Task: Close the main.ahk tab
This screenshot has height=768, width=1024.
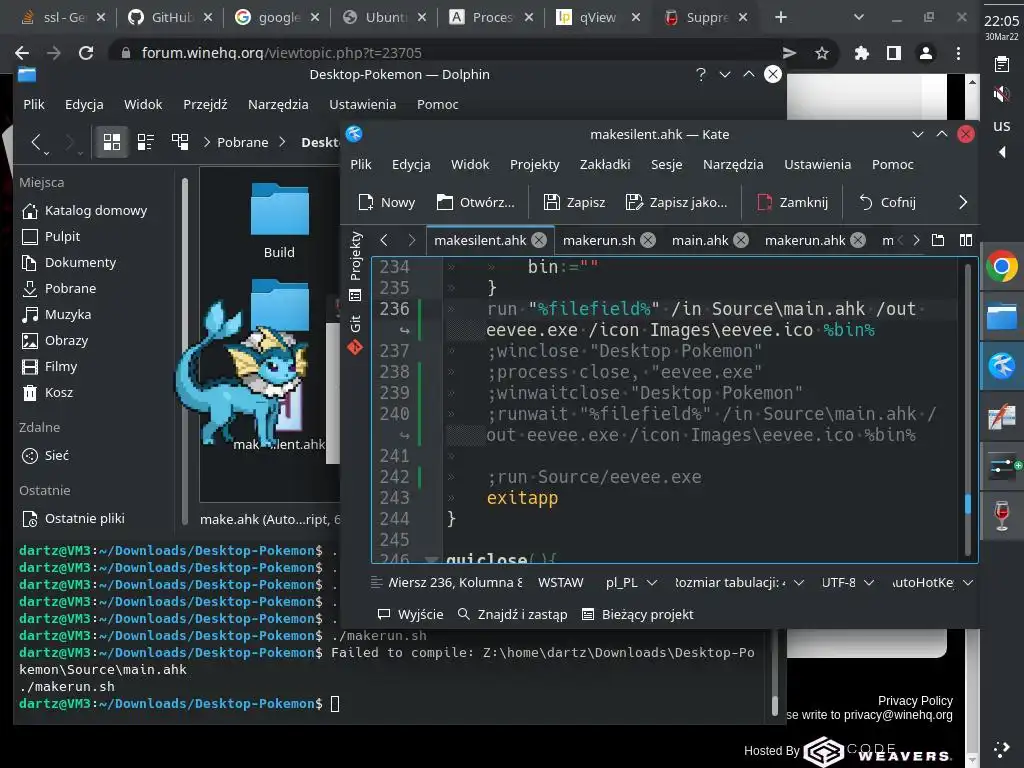Action: pyautogui.click(x=741, y=240)
